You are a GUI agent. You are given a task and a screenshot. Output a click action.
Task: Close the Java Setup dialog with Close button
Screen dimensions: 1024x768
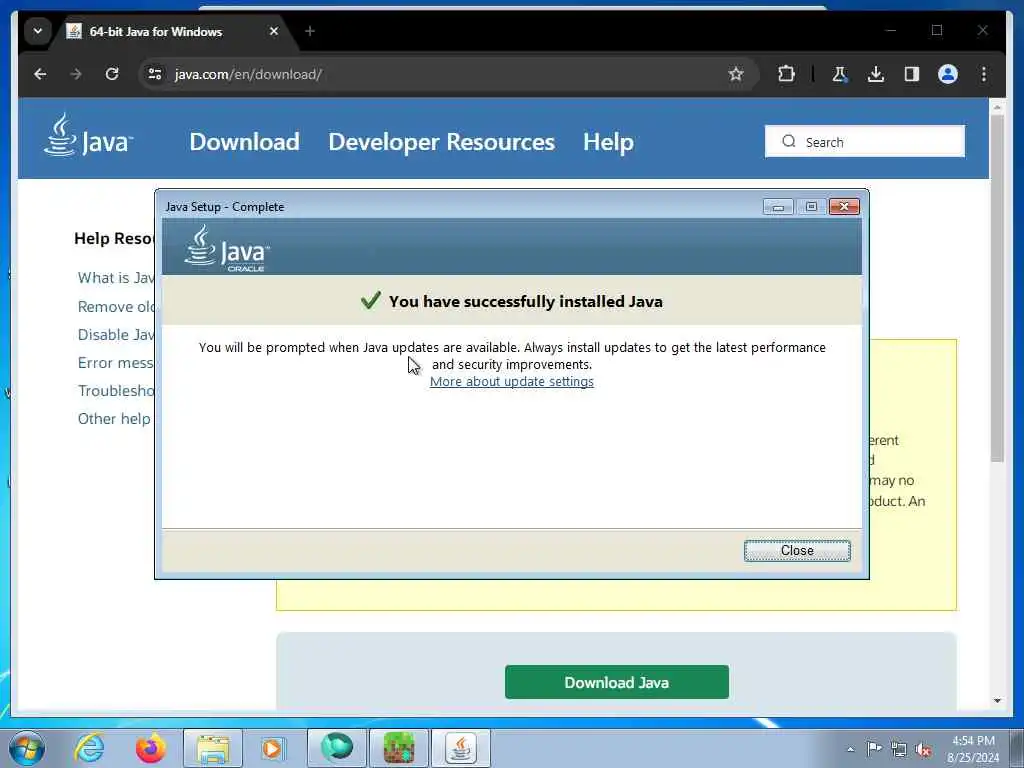[x=797, y=551]
